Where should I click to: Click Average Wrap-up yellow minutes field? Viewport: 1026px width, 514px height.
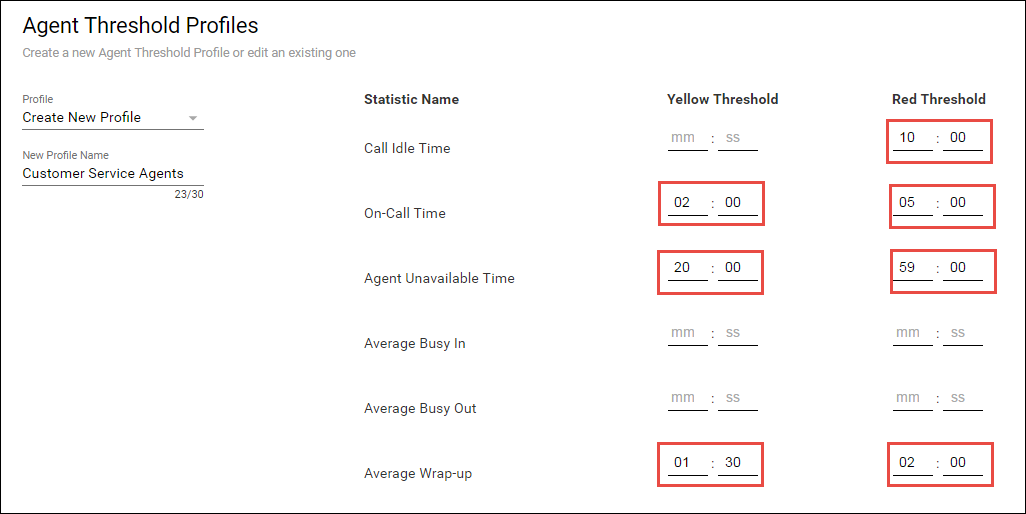(x=686, y=463)
